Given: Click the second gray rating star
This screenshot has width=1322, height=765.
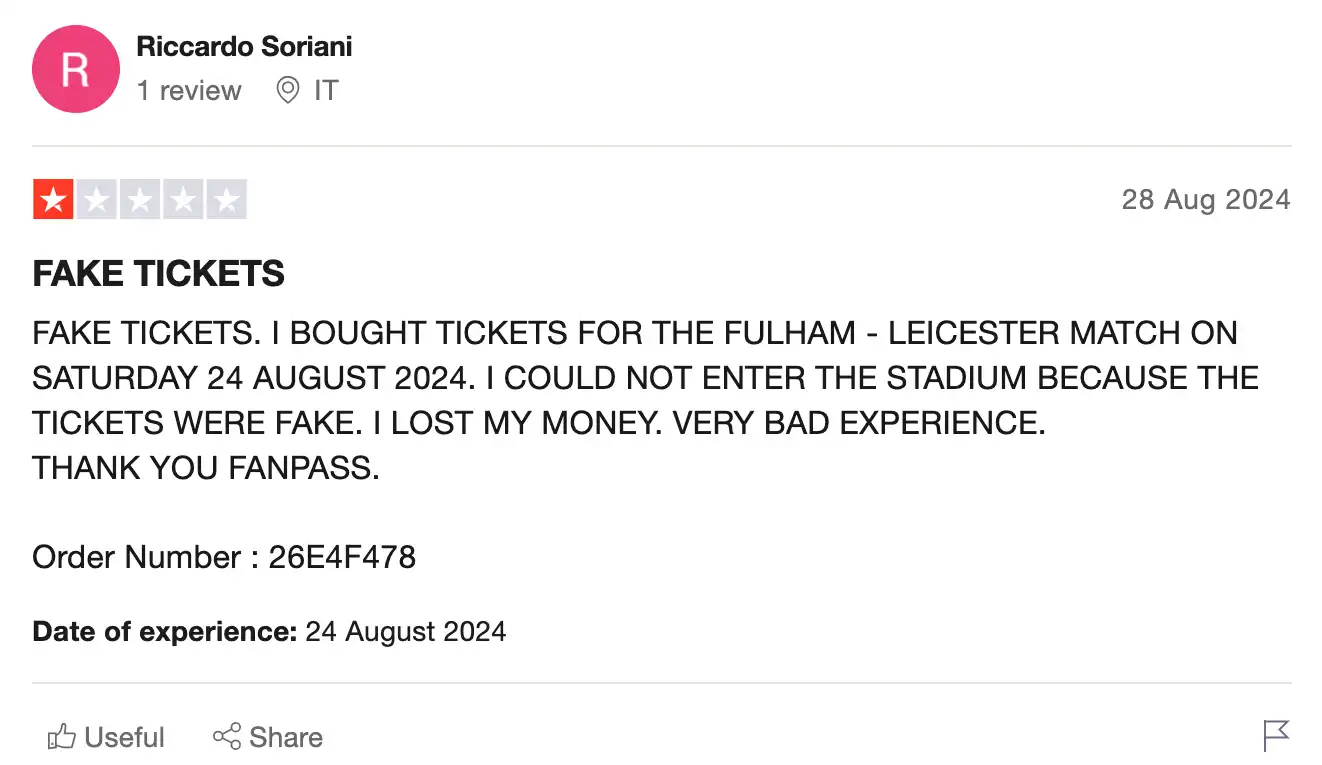Looking at the screenshot, I should pos(97,200).
